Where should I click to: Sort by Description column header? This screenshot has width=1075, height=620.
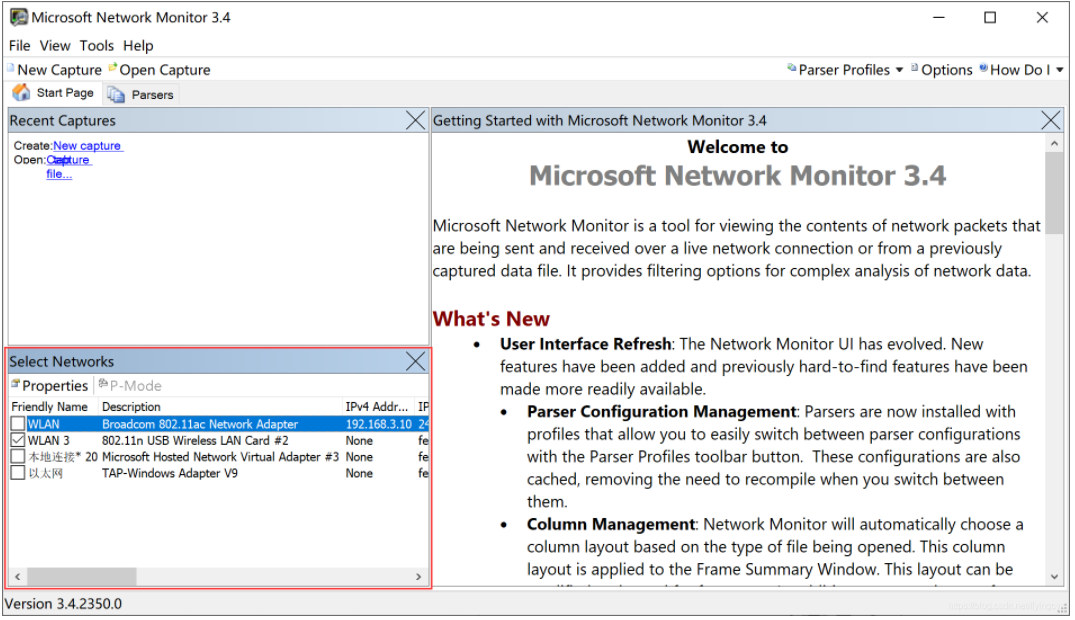pyautogui.click(x=221, y=407)
